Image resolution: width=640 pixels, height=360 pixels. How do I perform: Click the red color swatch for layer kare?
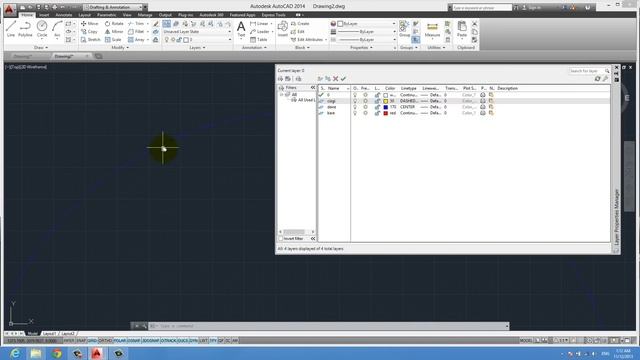pos(385,113)
